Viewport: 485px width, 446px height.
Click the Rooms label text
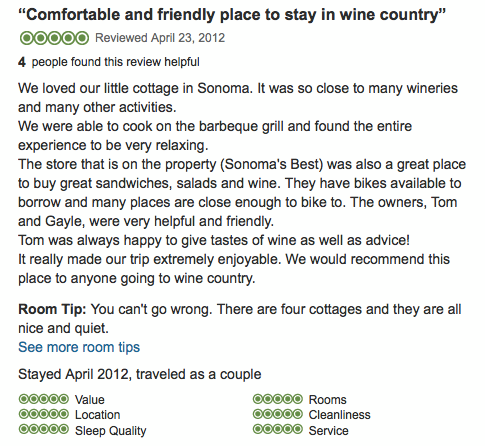click(327, 400)
